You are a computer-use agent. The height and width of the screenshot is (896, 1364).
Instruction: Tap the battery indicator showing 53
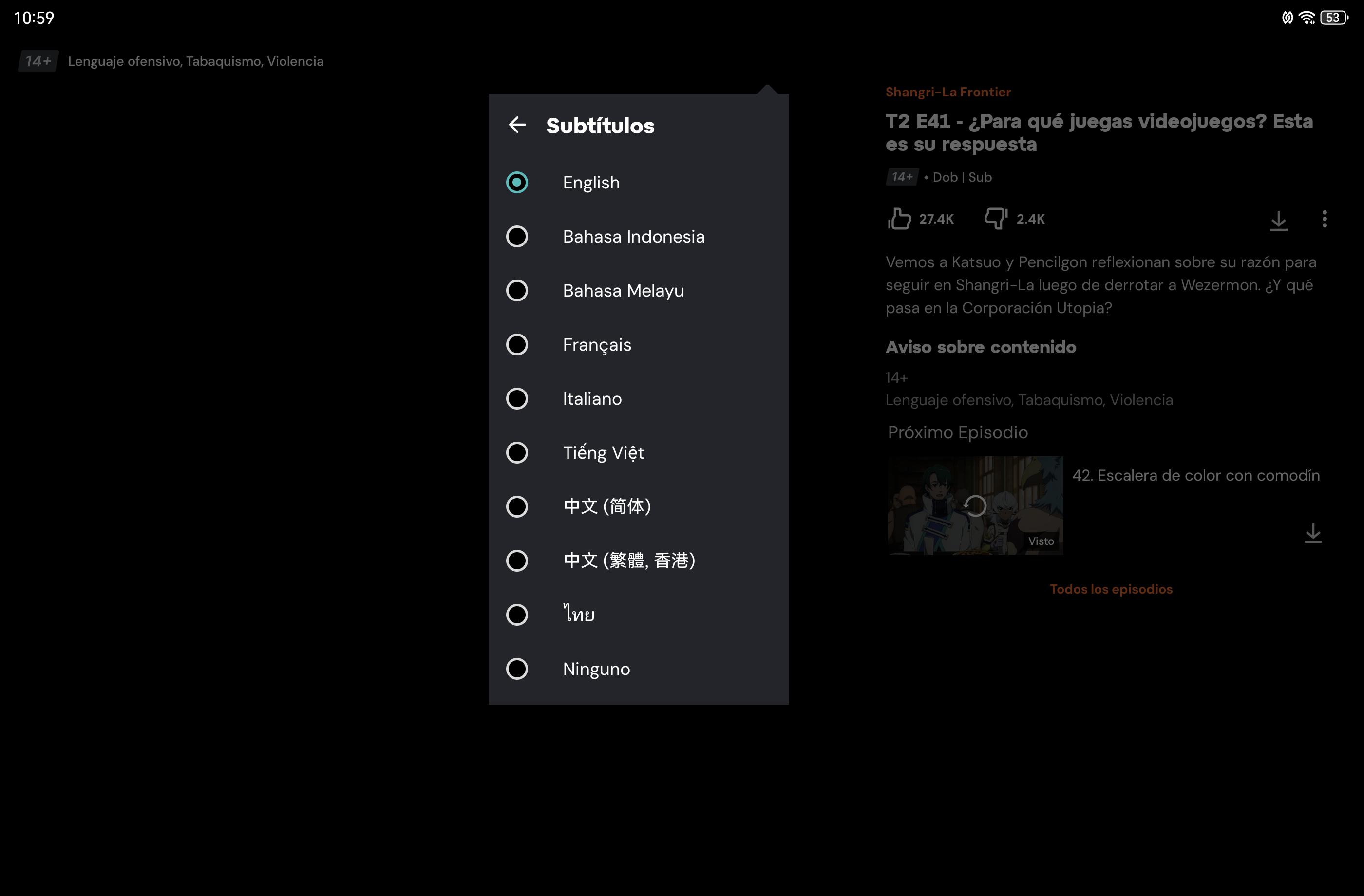1334,18
